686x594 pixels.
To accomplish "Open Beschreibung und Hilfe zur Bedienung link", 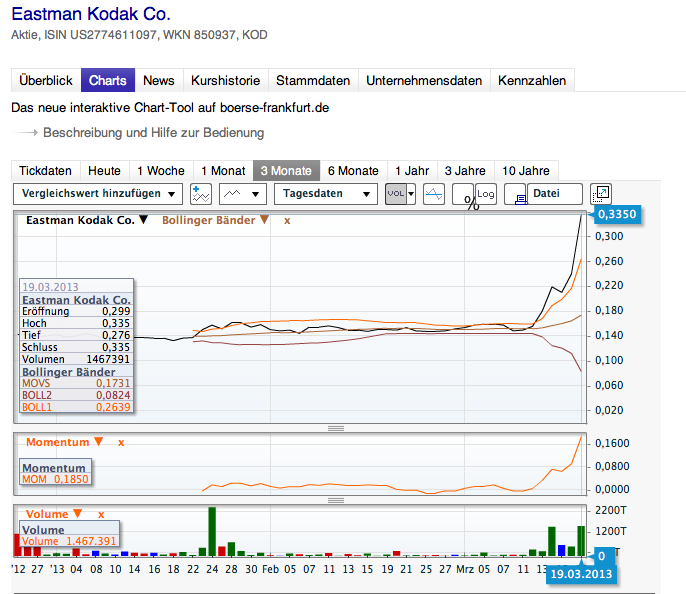I will [153, 133].
